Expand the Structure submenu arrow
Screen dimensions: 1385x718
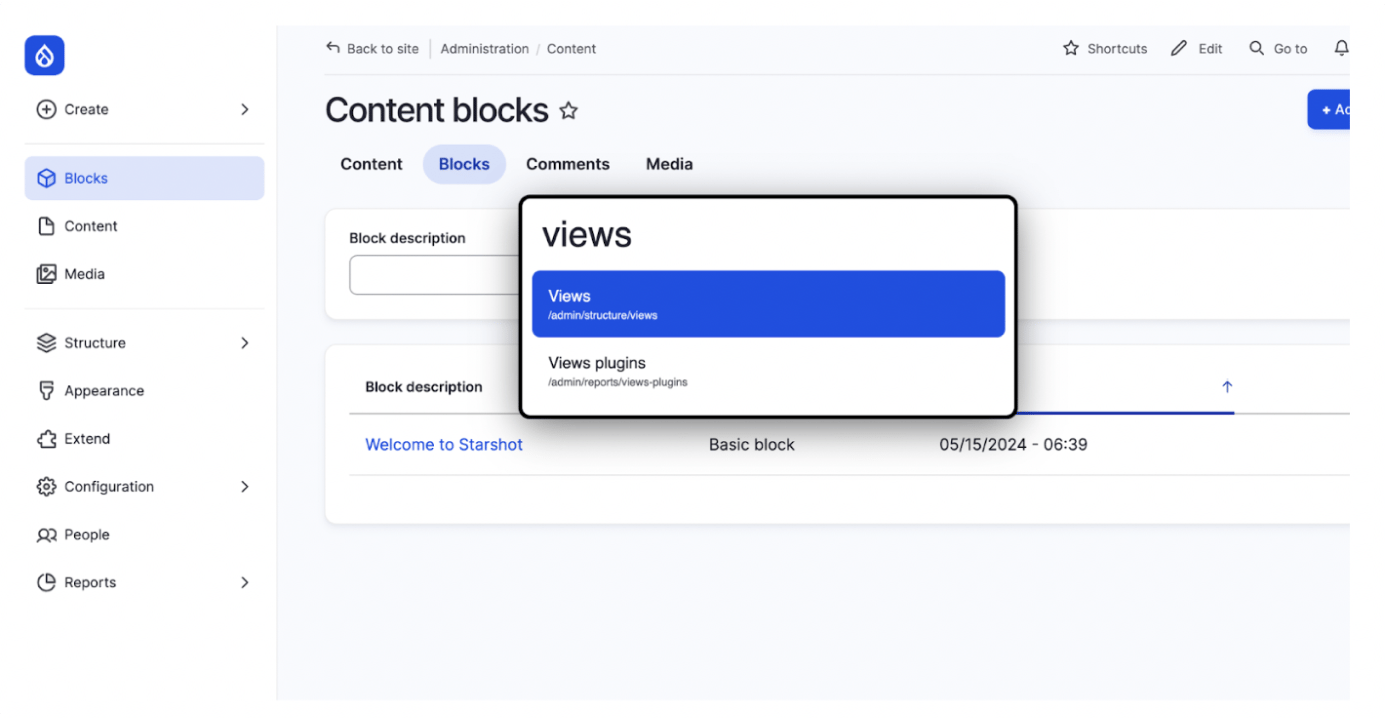click(x=245, y=343)
